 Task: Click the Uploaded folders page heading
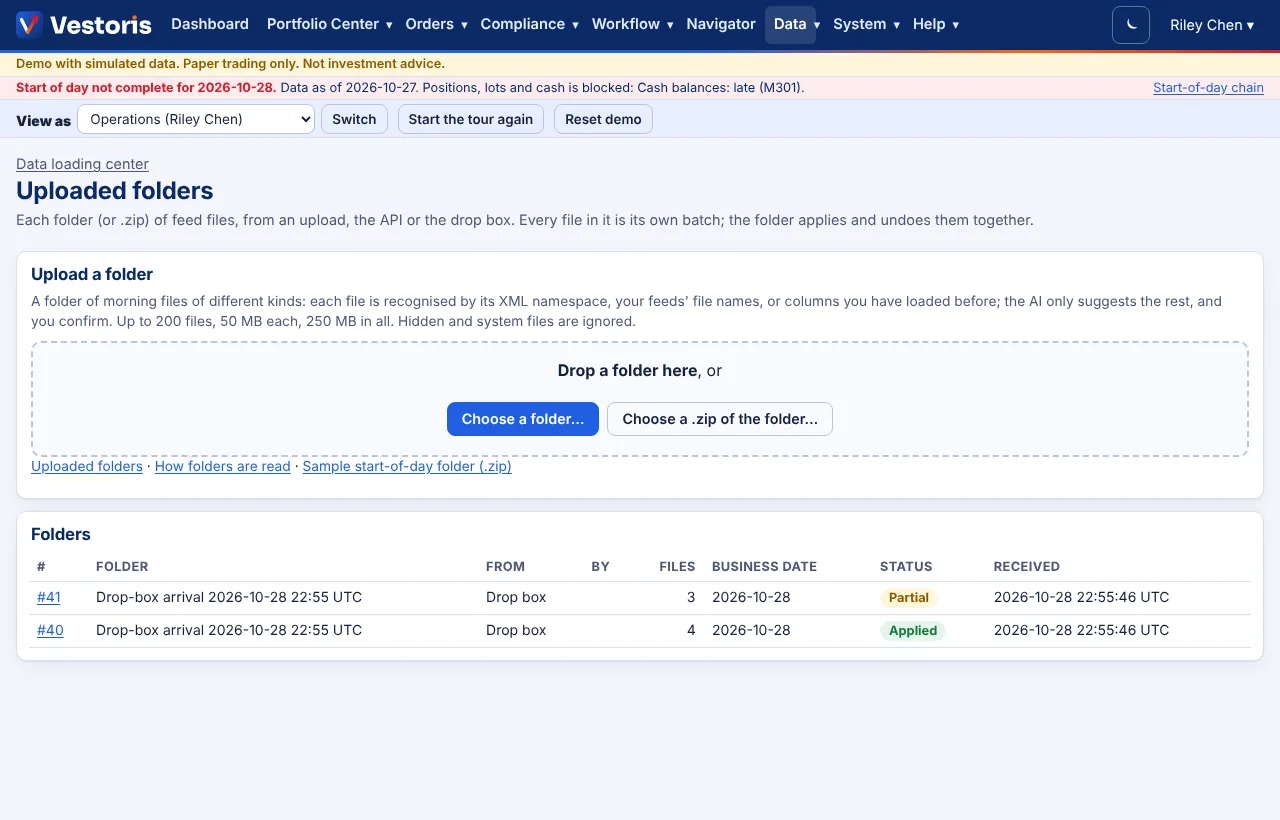[115, 191]
